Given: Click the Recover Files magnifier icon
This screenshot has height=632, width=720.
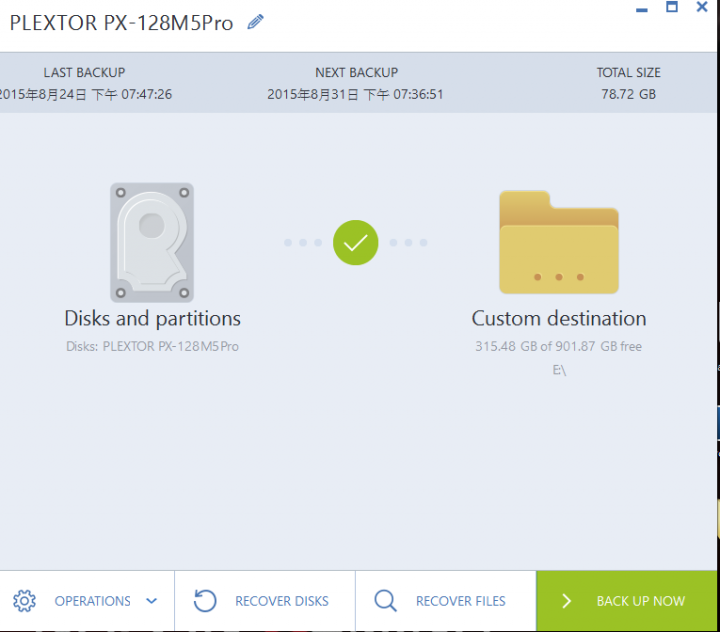Looking at the screenshot, I should [385, 601].
